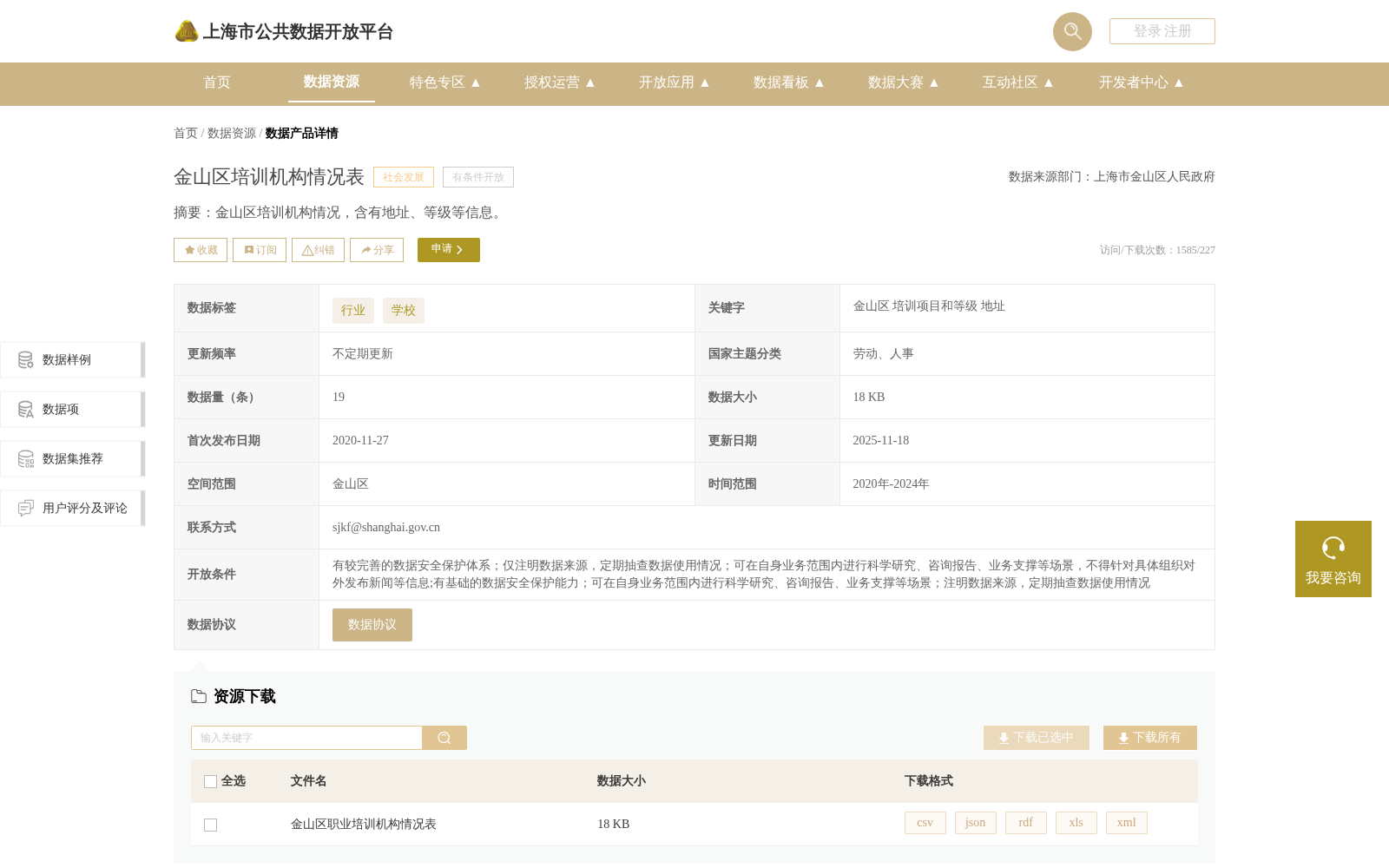The width and height of the screenshot is (1389, 868).
Task: Click the 2020年-2024年 time range value
Action: tap(891, 484)
